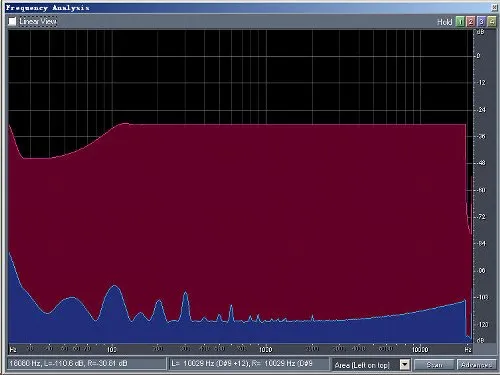Click the 100 Hz label on frequency axis
Image resolution: width=500 pixels, height=375 pixels.
pyautogui.click(x=112, y=349)
